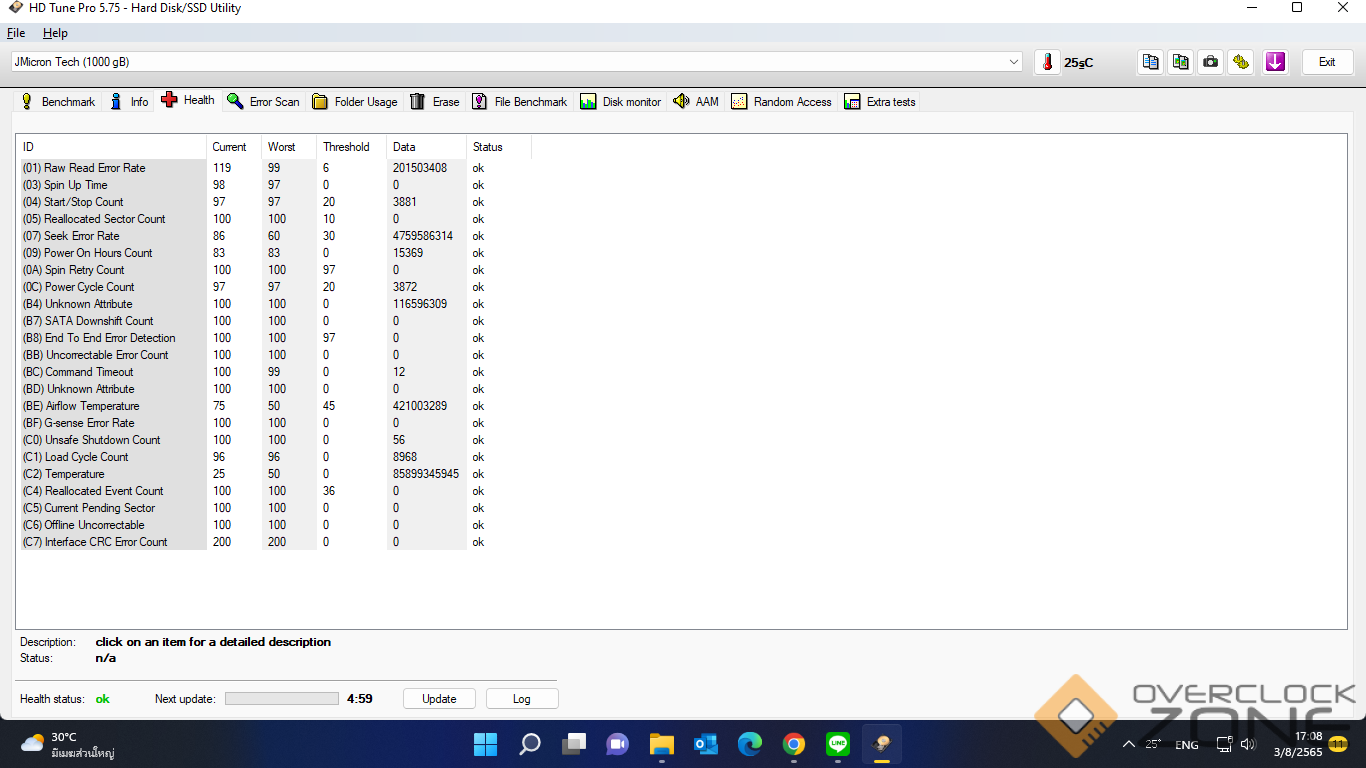Viewport: 1366px width, 768px height.
Task: Click the Update button
Action: point(439,699)
